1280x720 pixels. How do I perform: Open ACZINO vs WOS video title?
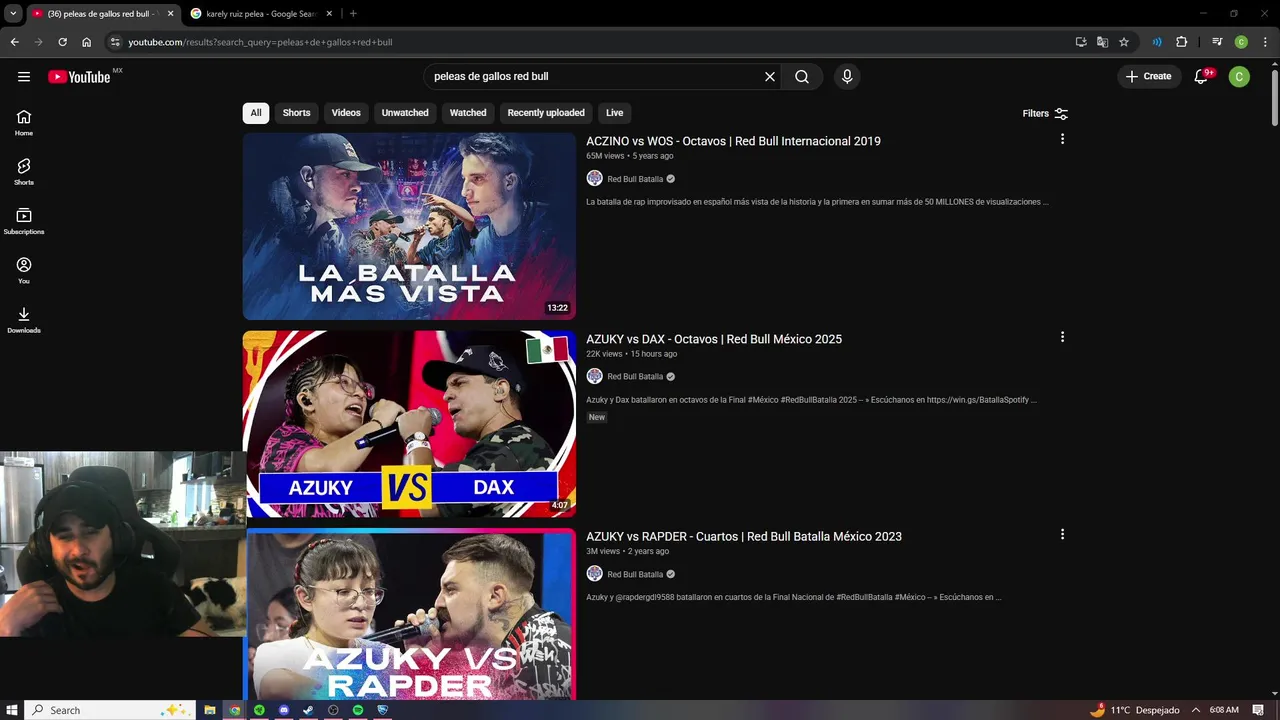(733, 141)
